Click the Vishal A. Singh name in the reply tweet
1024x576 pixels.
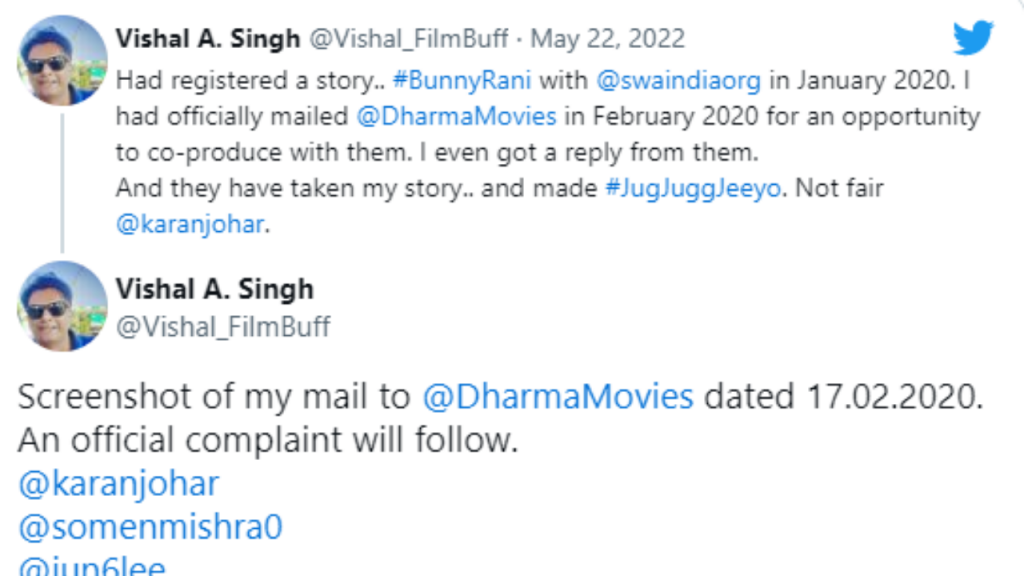point(215,289)
